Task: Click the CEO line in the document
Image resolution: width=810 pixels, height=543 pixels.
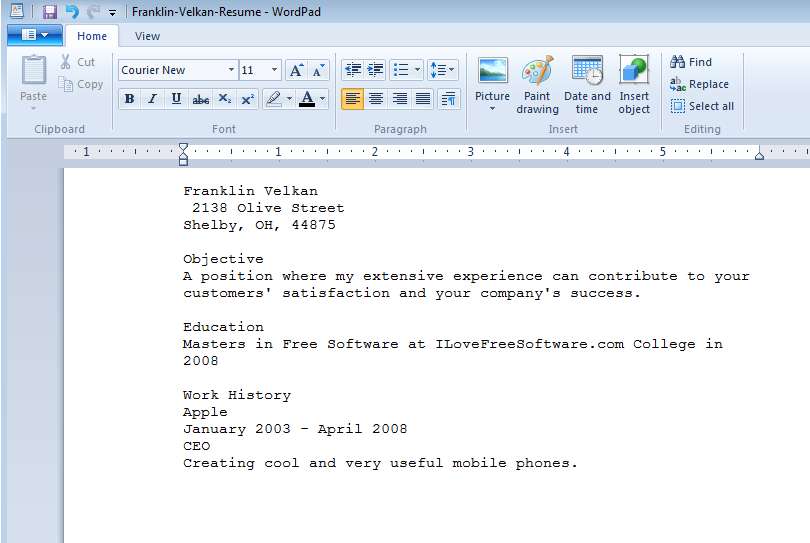Action: point(197,446)
